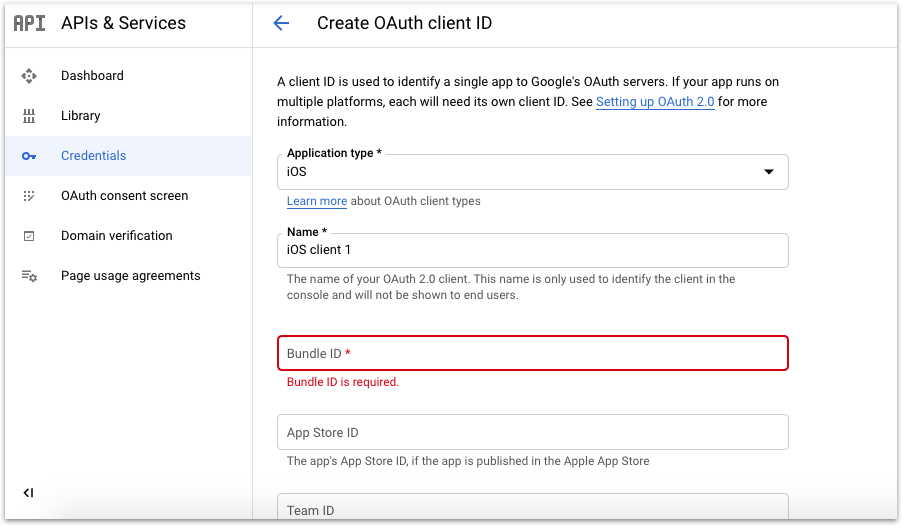Focus the Name field with iOS client 1
This screenshot has width=902, height=526.
[533, 250]
